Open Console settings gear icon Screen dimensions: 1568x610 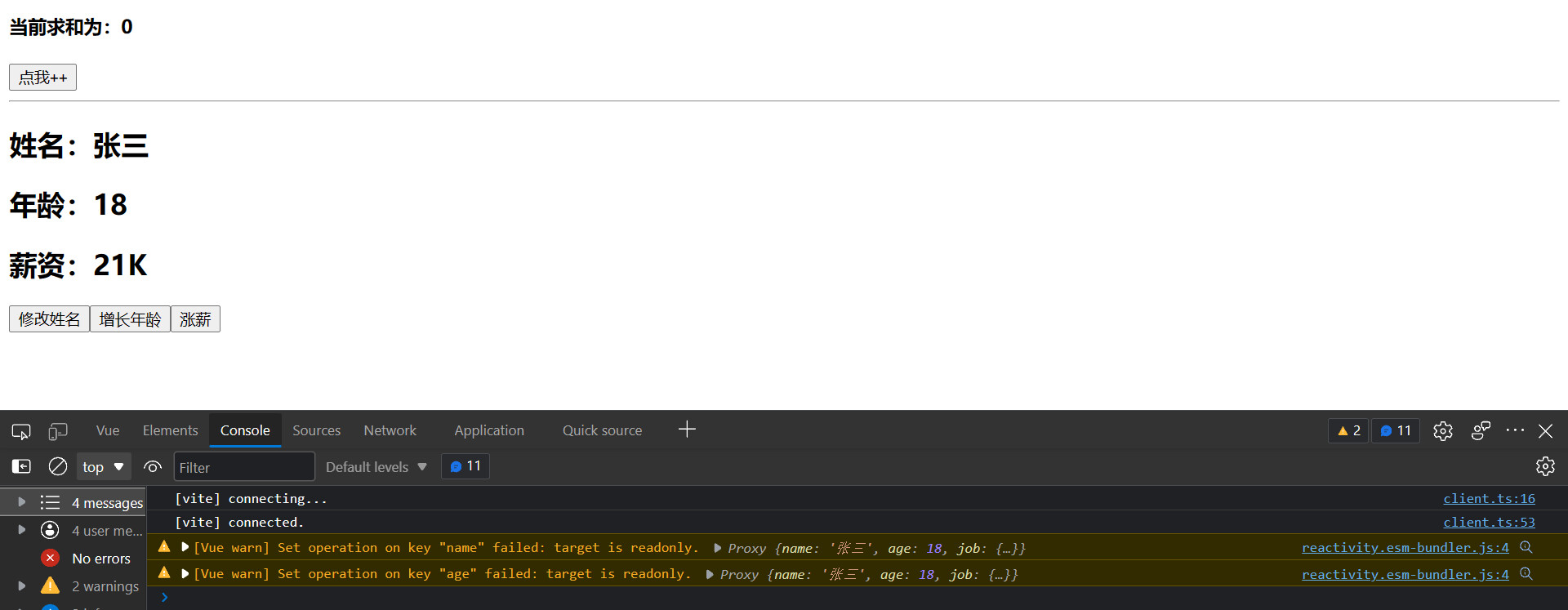tap(1545, 466)
